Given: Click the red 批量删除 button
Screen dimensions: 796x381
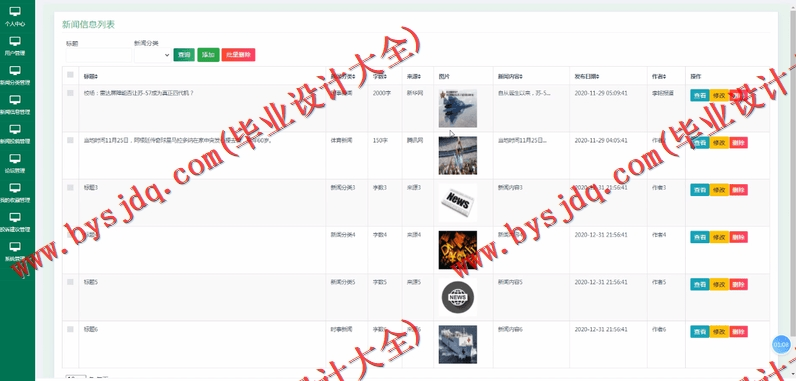Looking at the screenshot, I should pos(238,55).
